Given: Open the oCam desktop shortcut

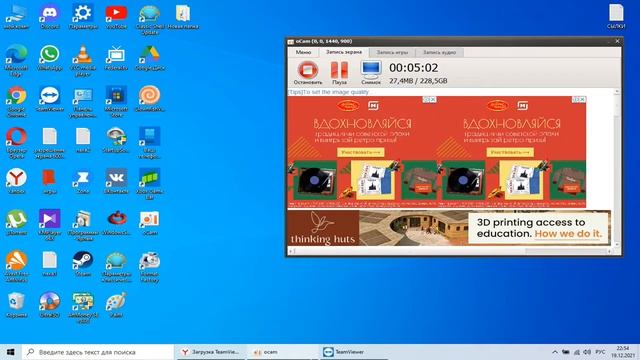Looking at the screenshot, I should click(x=150, y=222).
